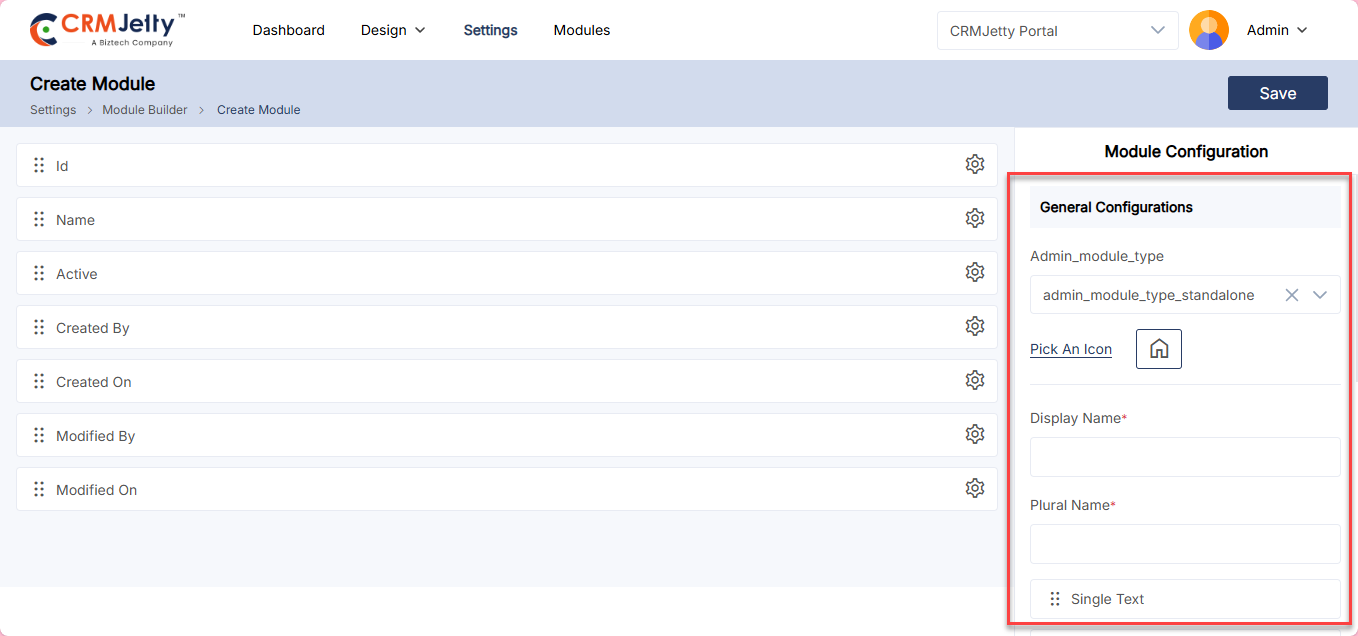The width and height of the screenshot is (1358, 636).
Task: Open the Design menu dropdown
Action: [x=393, y=30]
